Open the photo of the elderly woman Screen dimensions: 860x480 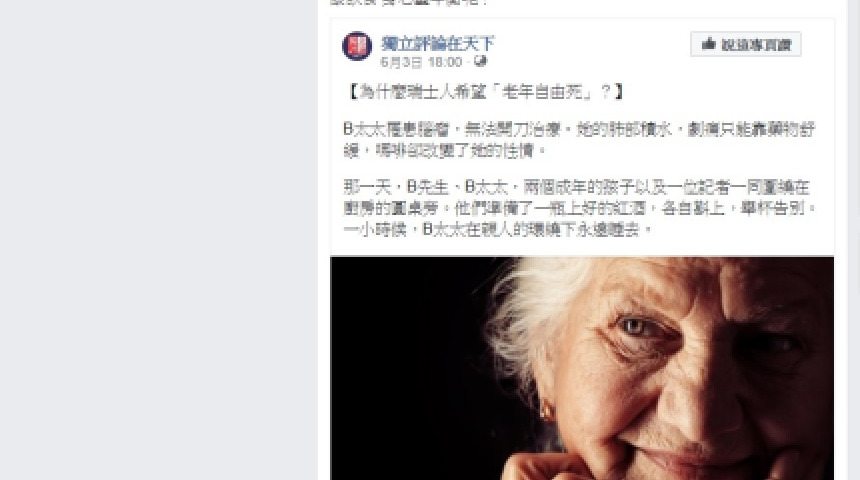(582, 368)
